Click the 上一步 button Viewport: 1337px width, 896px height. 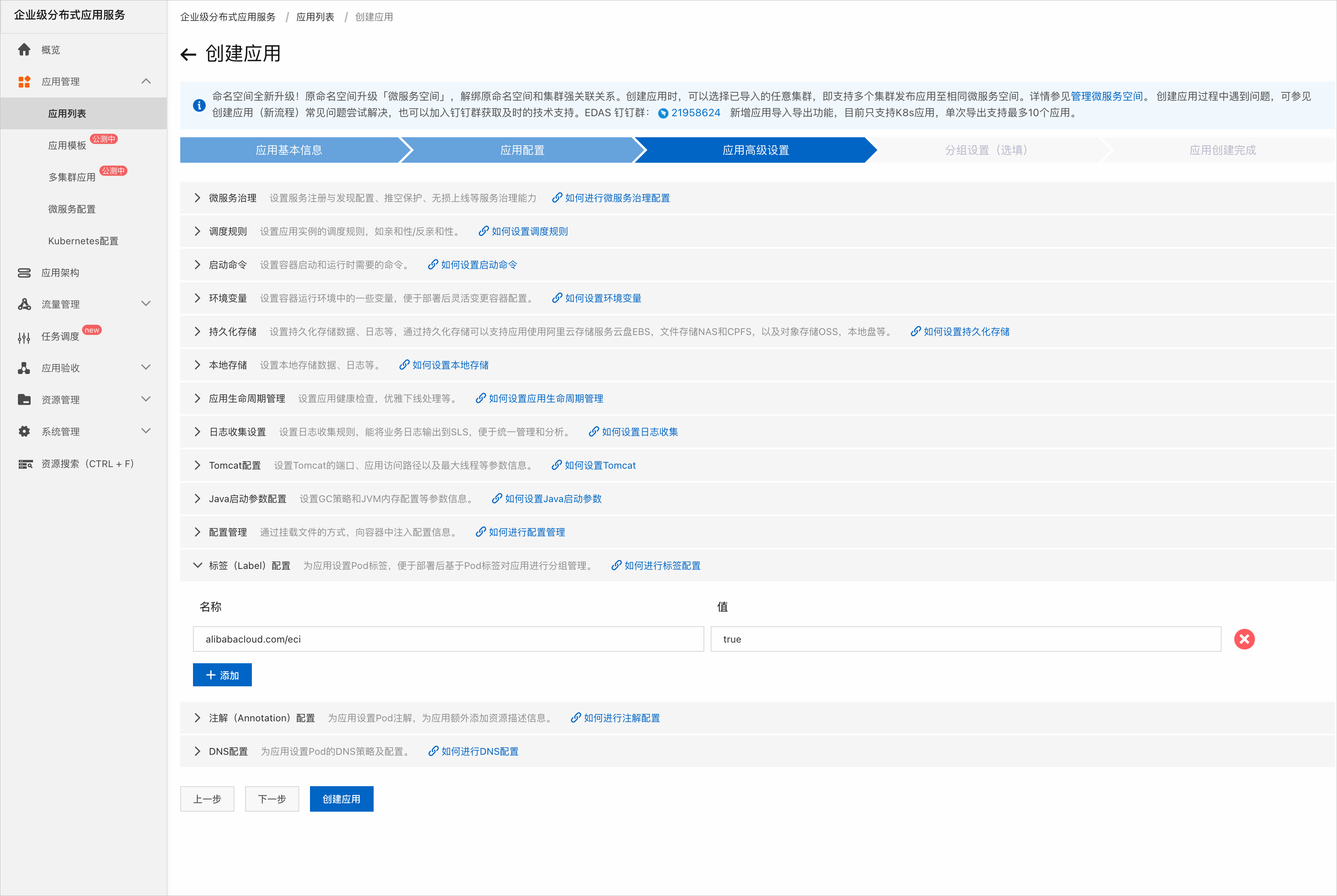207,799
